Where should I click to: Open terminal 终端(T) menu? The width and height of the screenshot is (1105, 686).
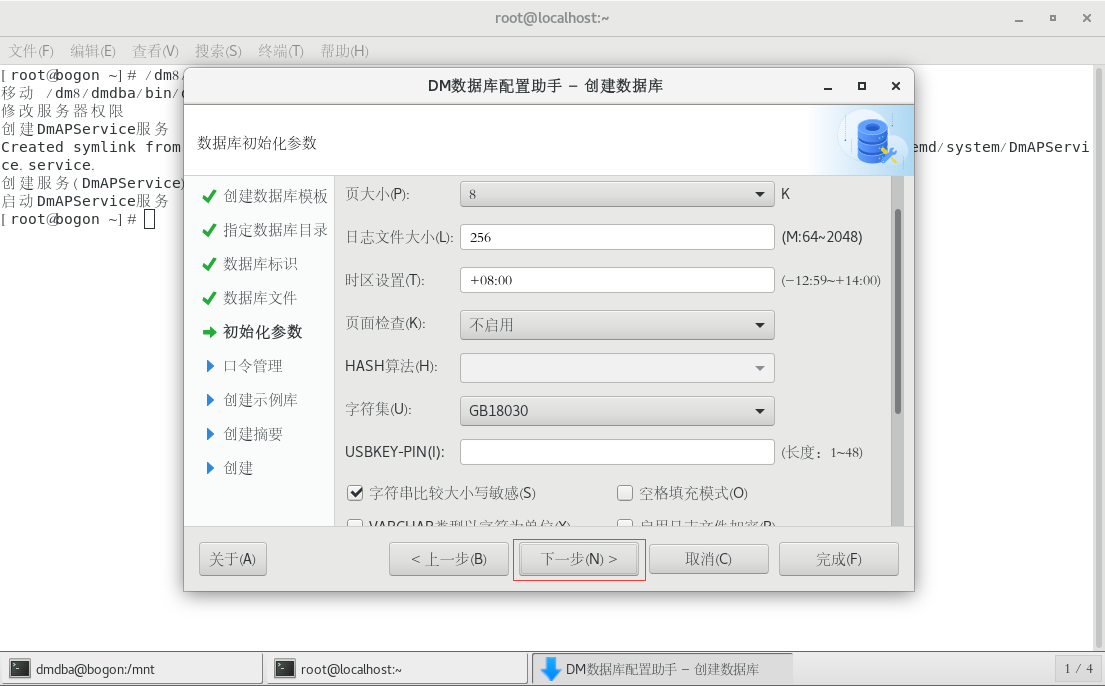(x=281, y=51)
